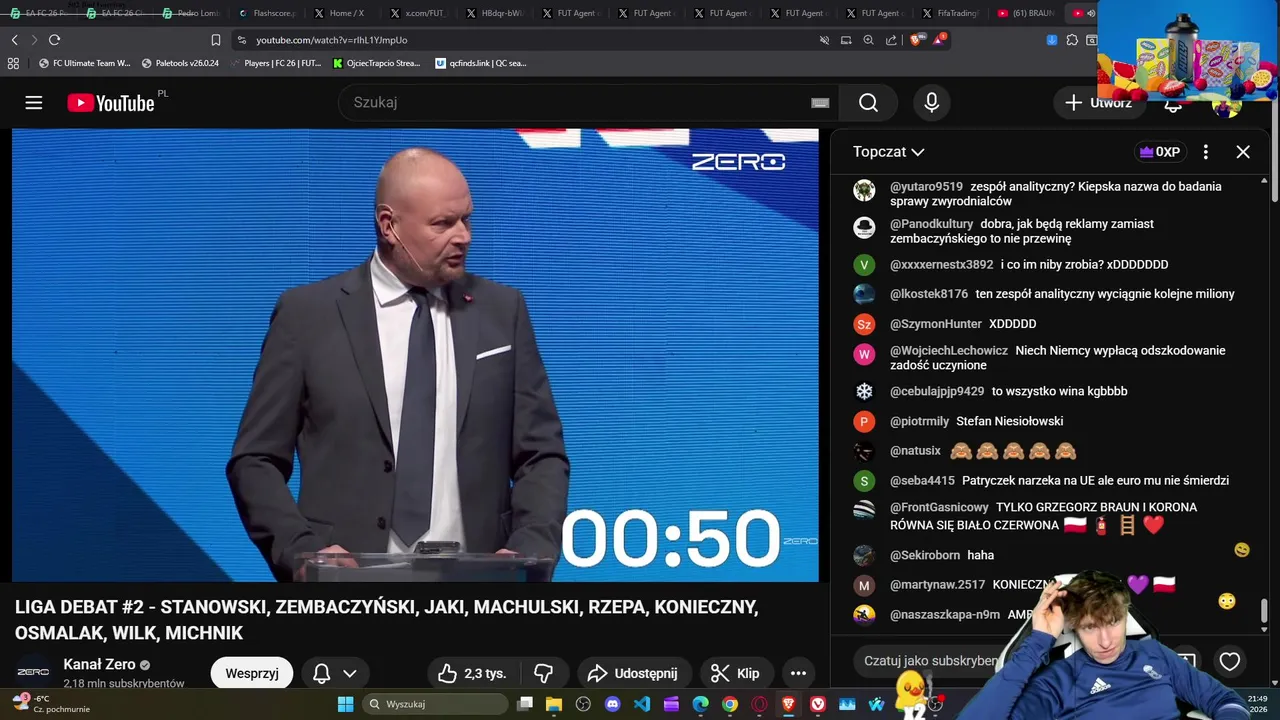Open the FC Ultimate Team W... bookmark

tap(84, 63)
